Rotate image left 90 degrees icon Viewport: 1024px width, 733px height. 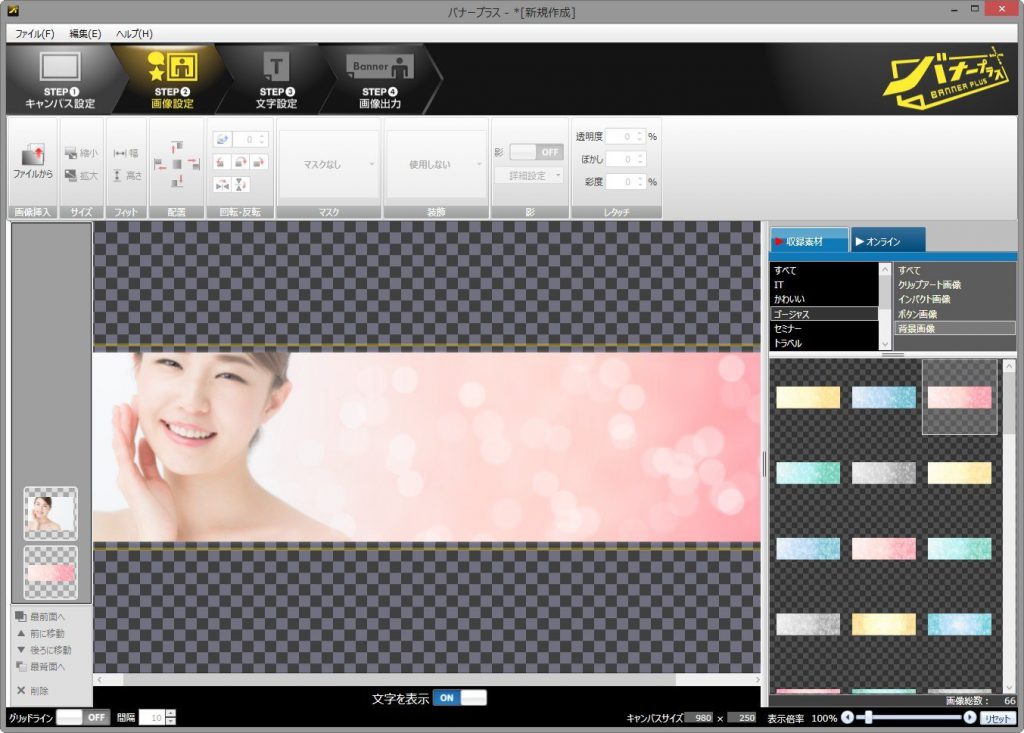[x=222, y=162]
